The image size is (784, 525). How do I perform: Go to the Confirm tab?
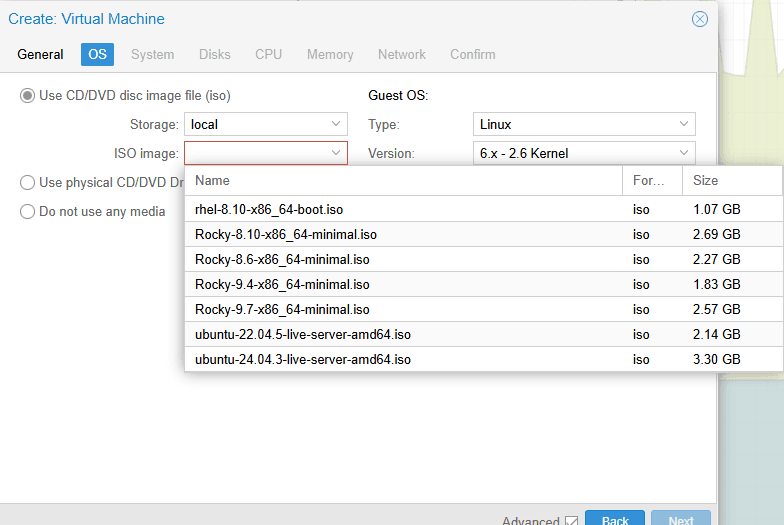(472, 54)
